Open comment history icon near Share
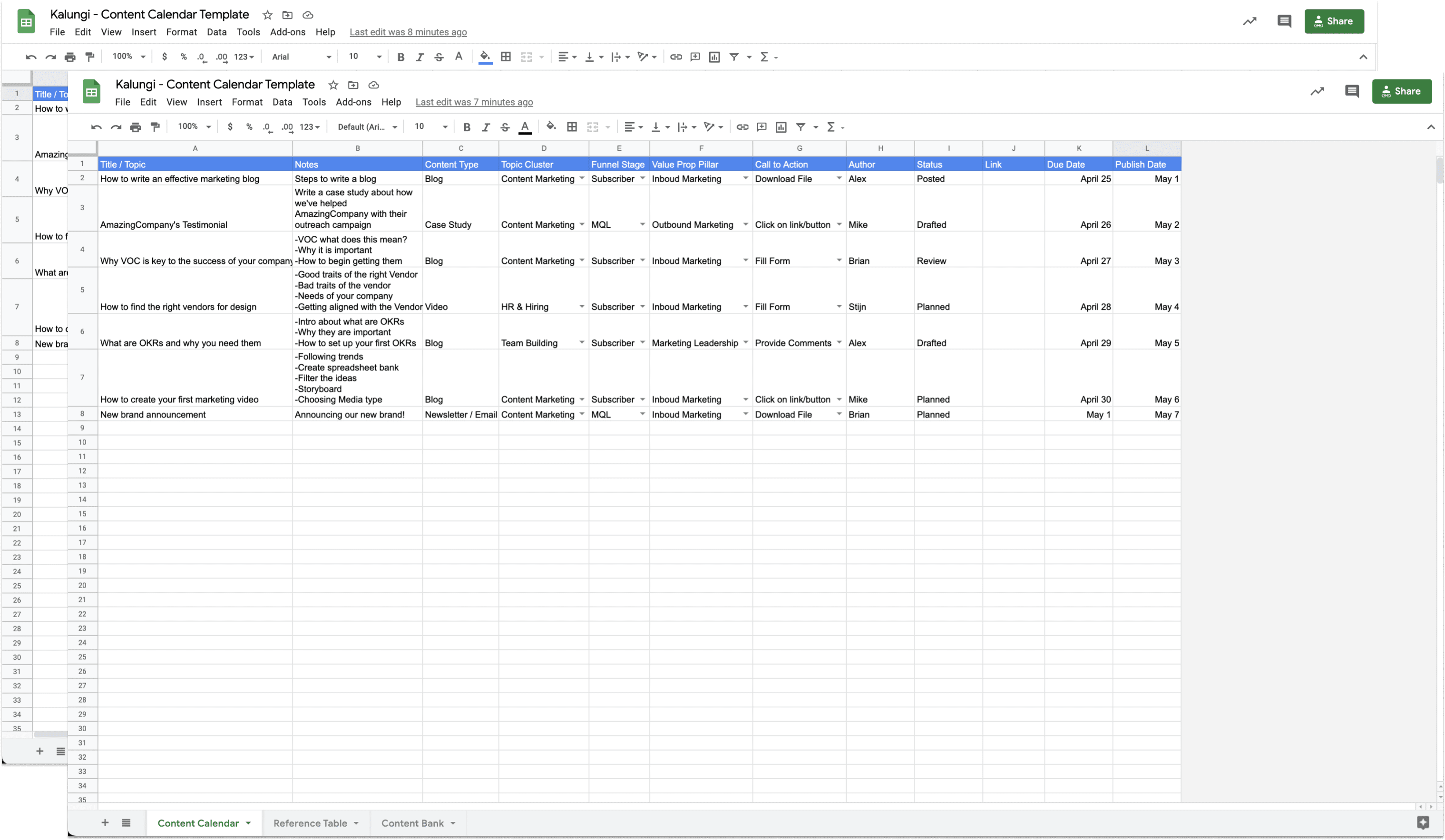The image size is (1445, 840). (1351, 92)
